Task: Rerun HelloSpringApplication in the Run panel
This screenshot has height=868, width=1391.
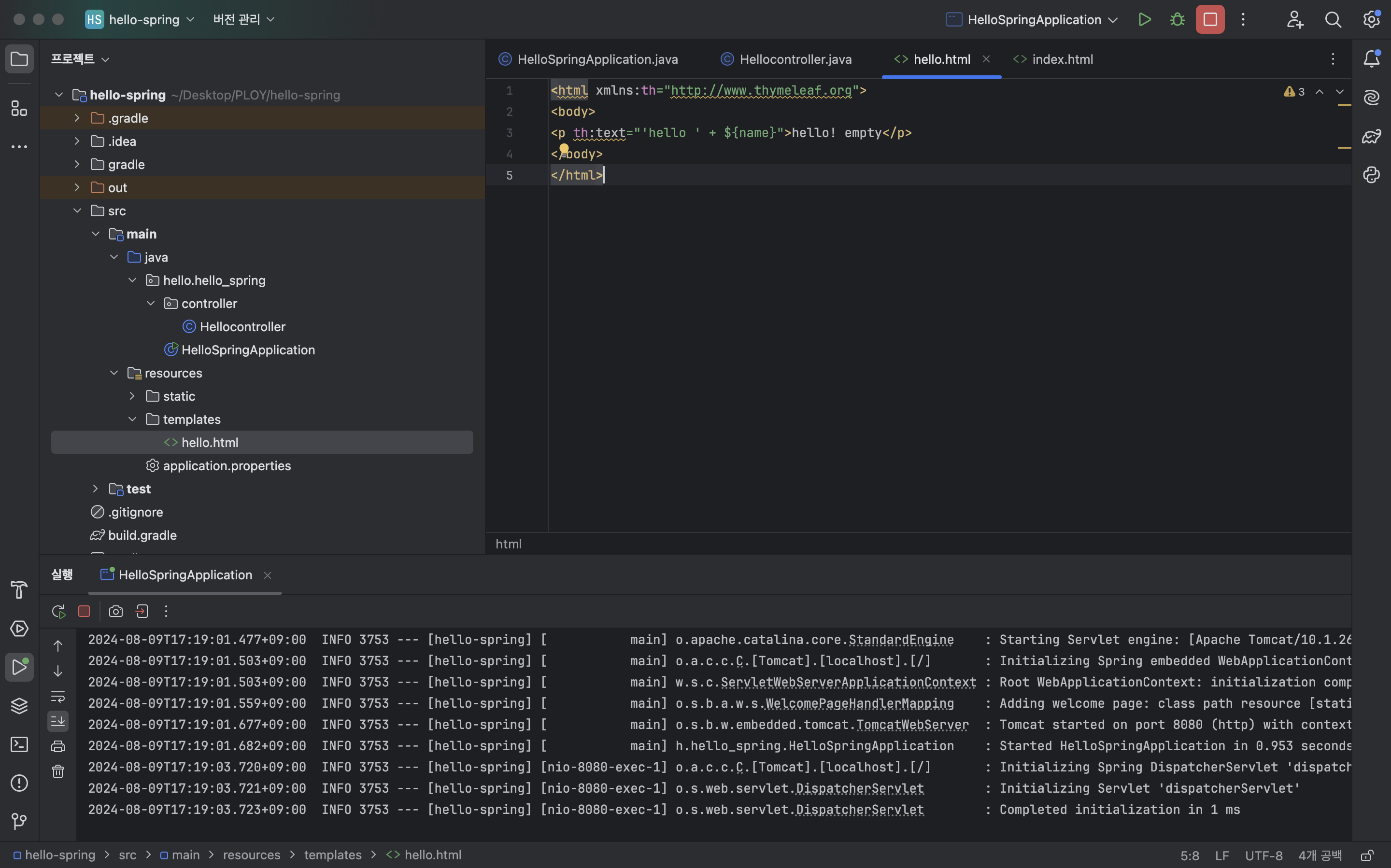Action: coord(58,611)
